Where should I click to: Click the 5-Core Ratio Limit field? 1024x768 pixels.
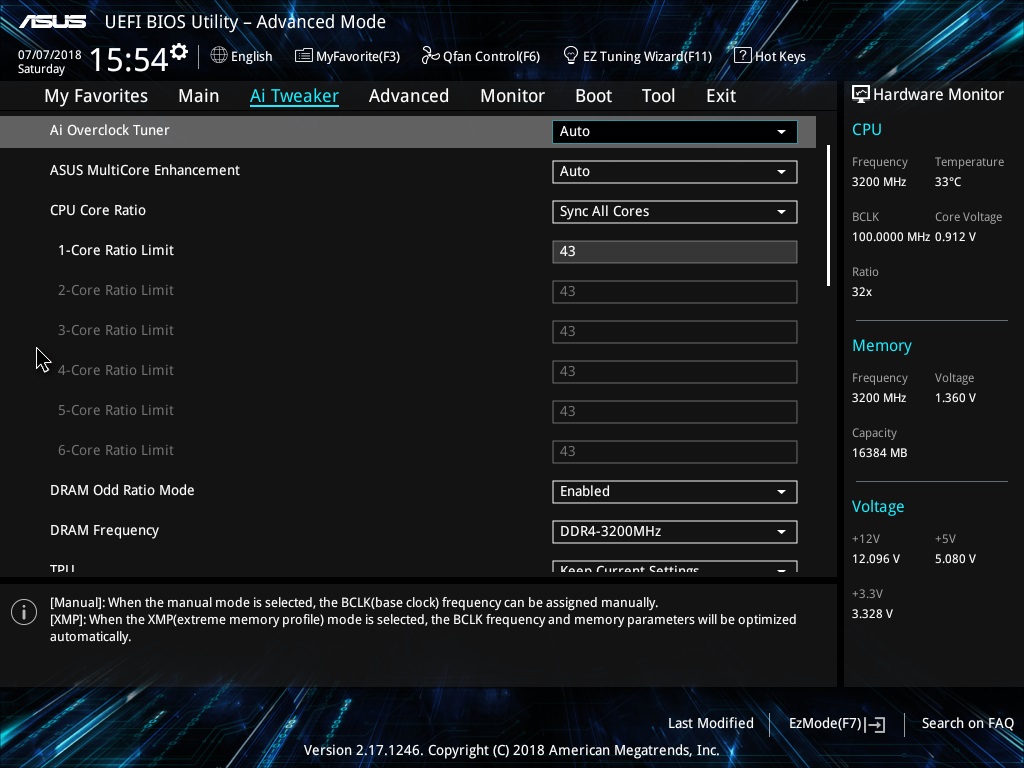pos(675,411)
